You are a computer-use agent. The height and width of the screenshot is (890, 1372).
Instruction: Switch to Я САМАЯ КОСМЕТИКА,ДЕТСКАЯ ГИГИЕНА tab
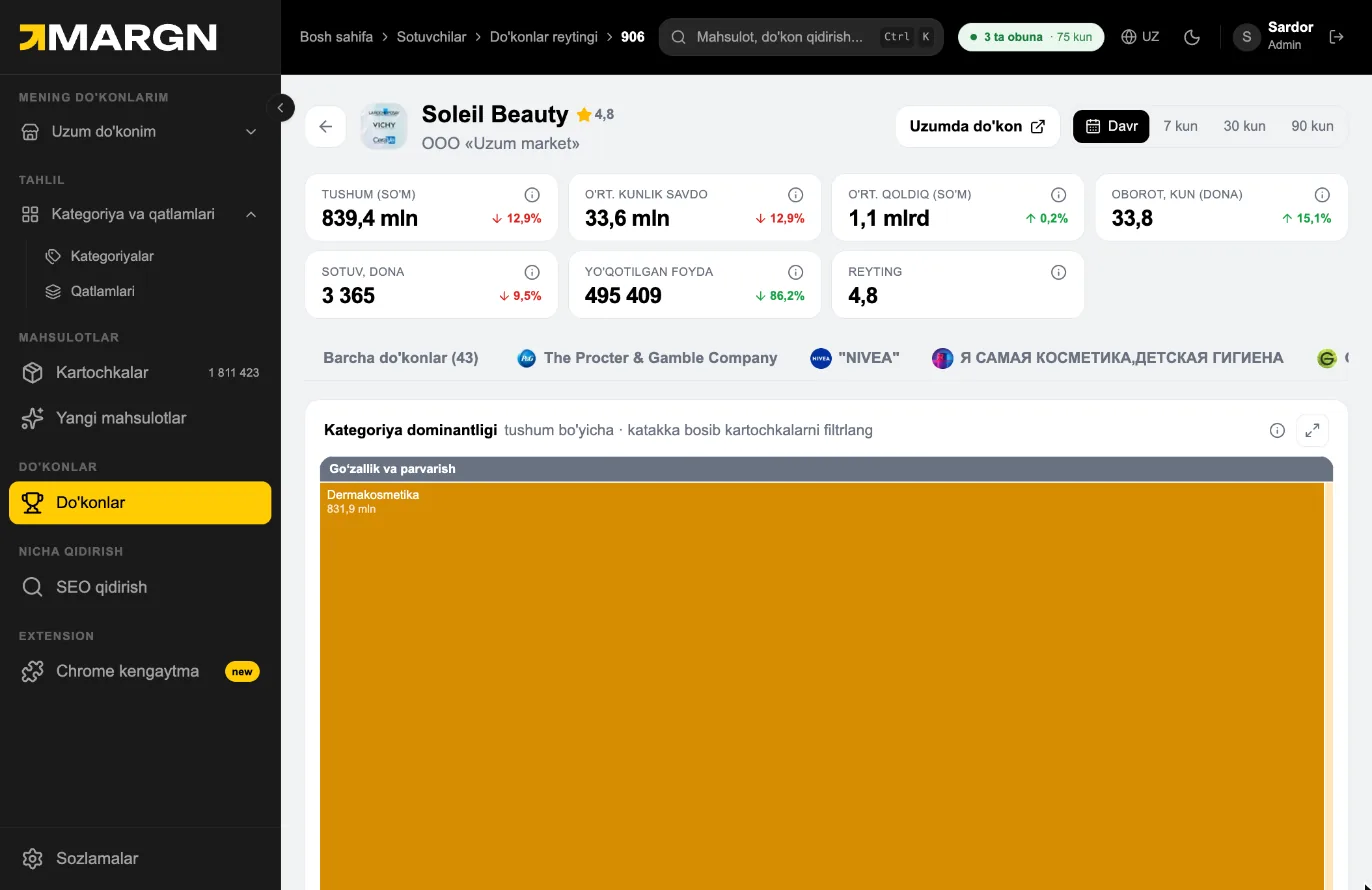coord(1108,358)
